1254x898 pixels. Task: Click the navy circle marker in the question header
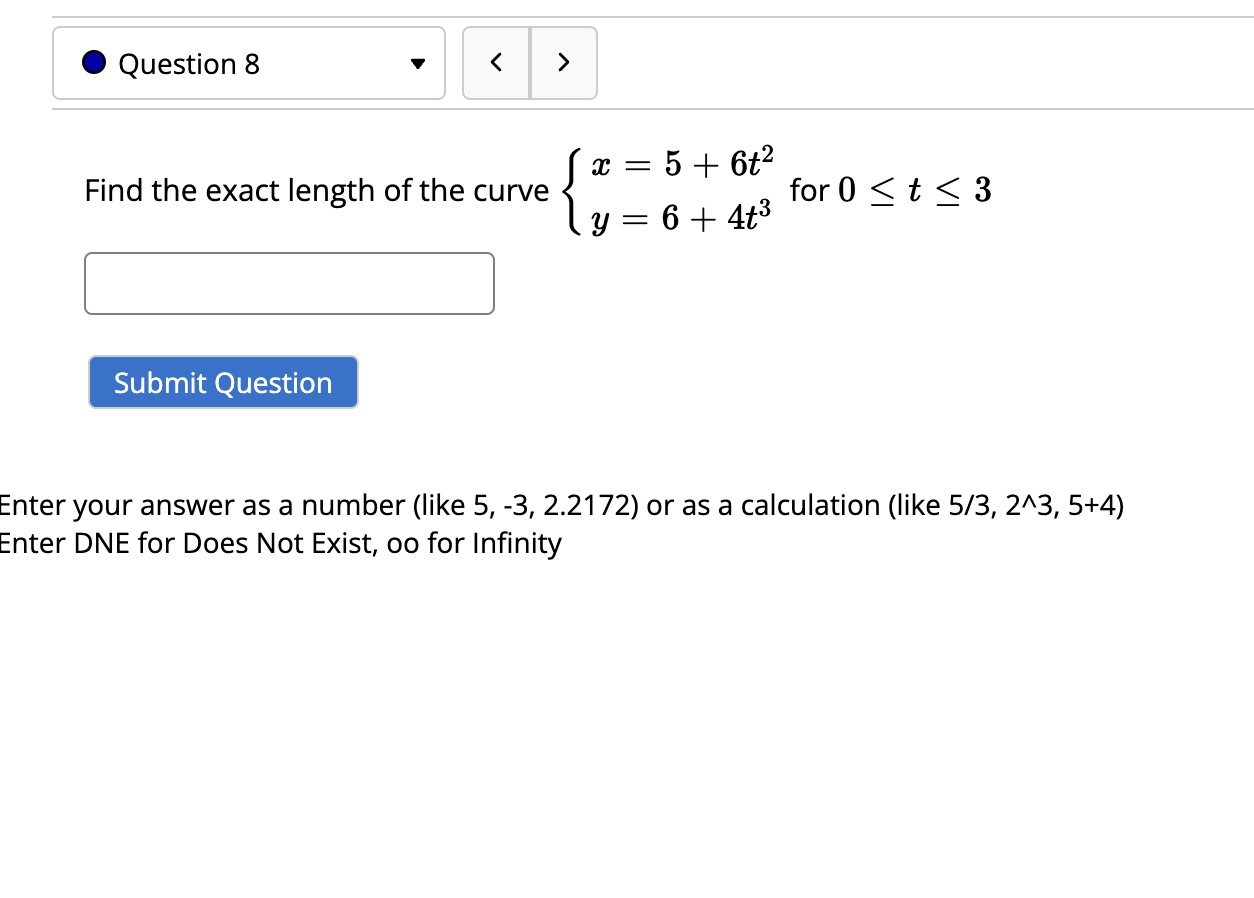[93, 62]
